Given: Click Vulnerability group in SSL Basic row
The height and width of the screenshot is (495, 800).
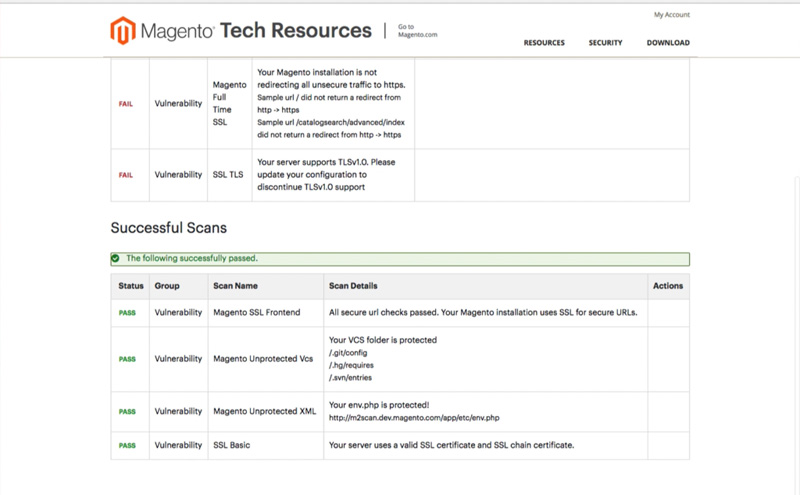Looking at the screenshot, I should pos(178,445).
